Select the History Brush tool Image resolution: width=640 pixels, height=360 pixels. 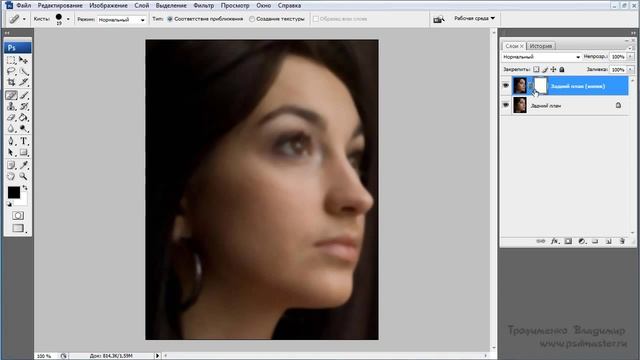pos(24,107)
